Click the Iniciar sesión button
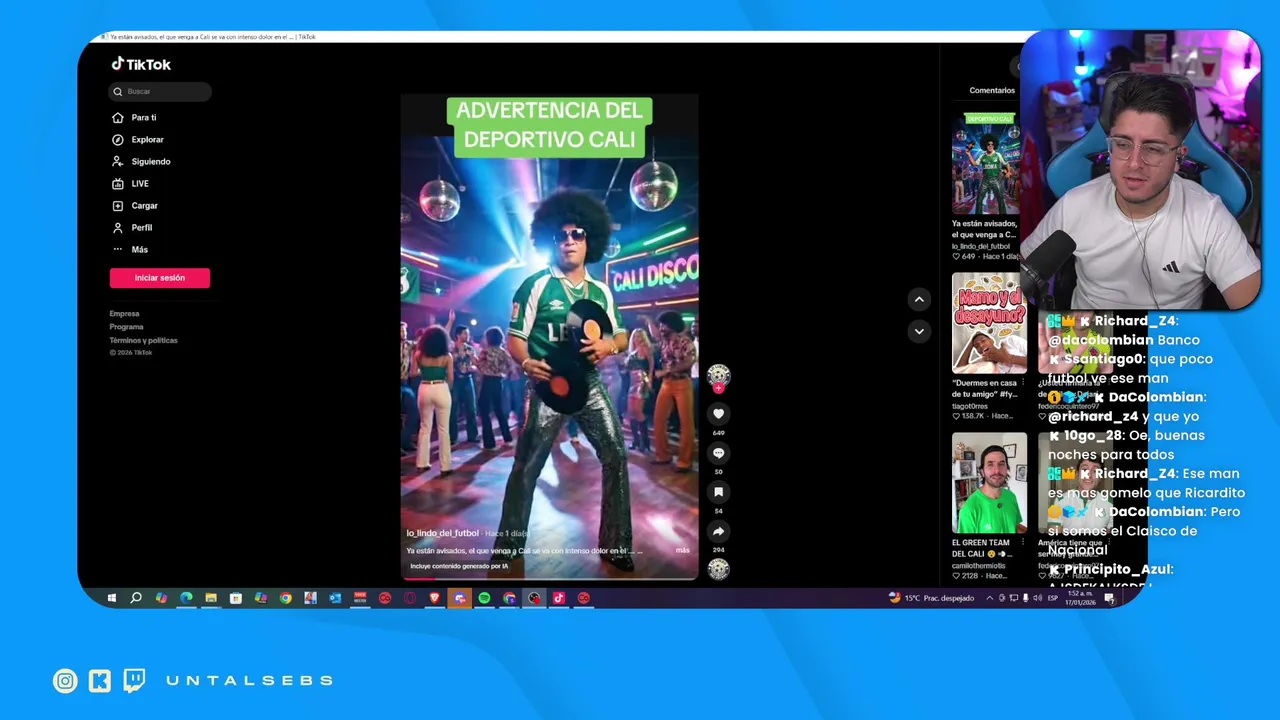 point(160,278)
